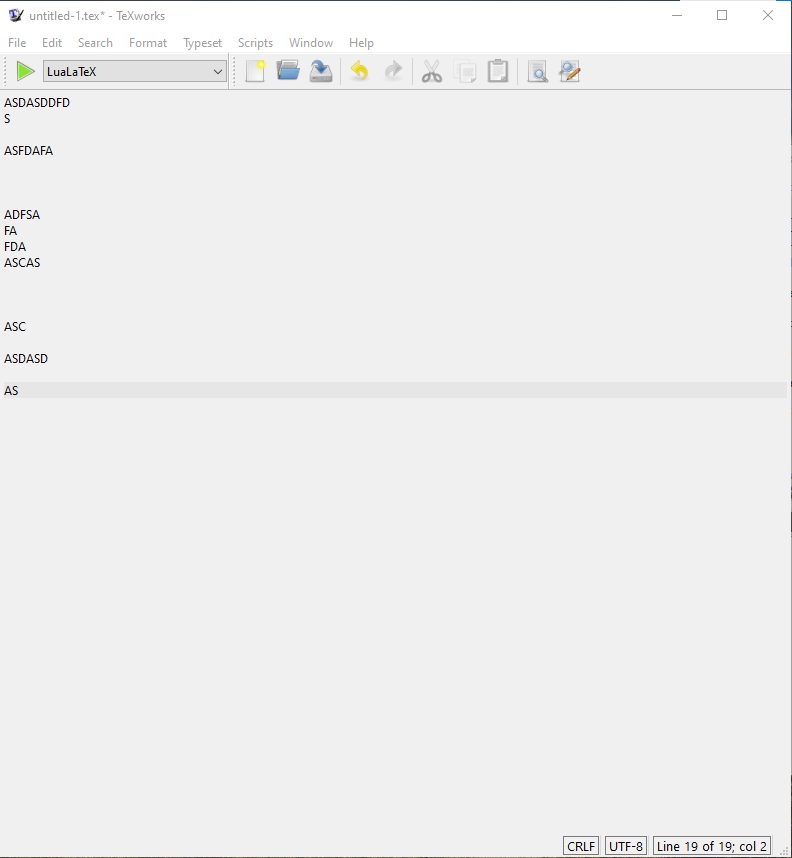This screenshot has height=858, width=792.
Task: Open the Scripts menu
Action: [255, 43]
